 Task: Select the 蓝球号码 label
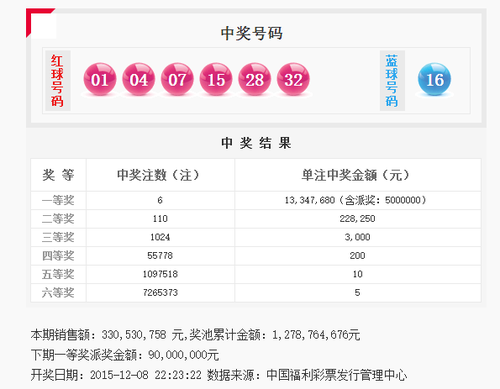(392, 81)
